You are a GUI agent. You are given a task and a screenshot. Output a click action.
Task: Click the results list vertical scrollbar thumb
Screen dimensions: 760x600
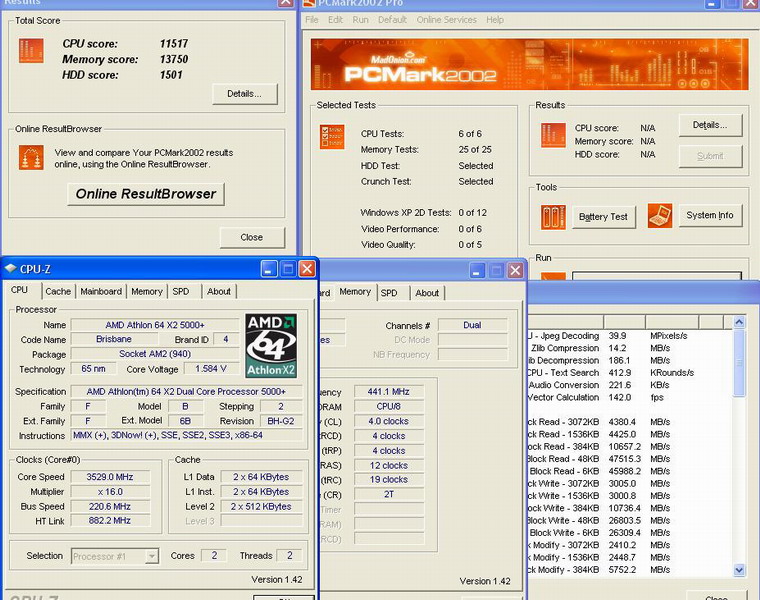[739, 363]
